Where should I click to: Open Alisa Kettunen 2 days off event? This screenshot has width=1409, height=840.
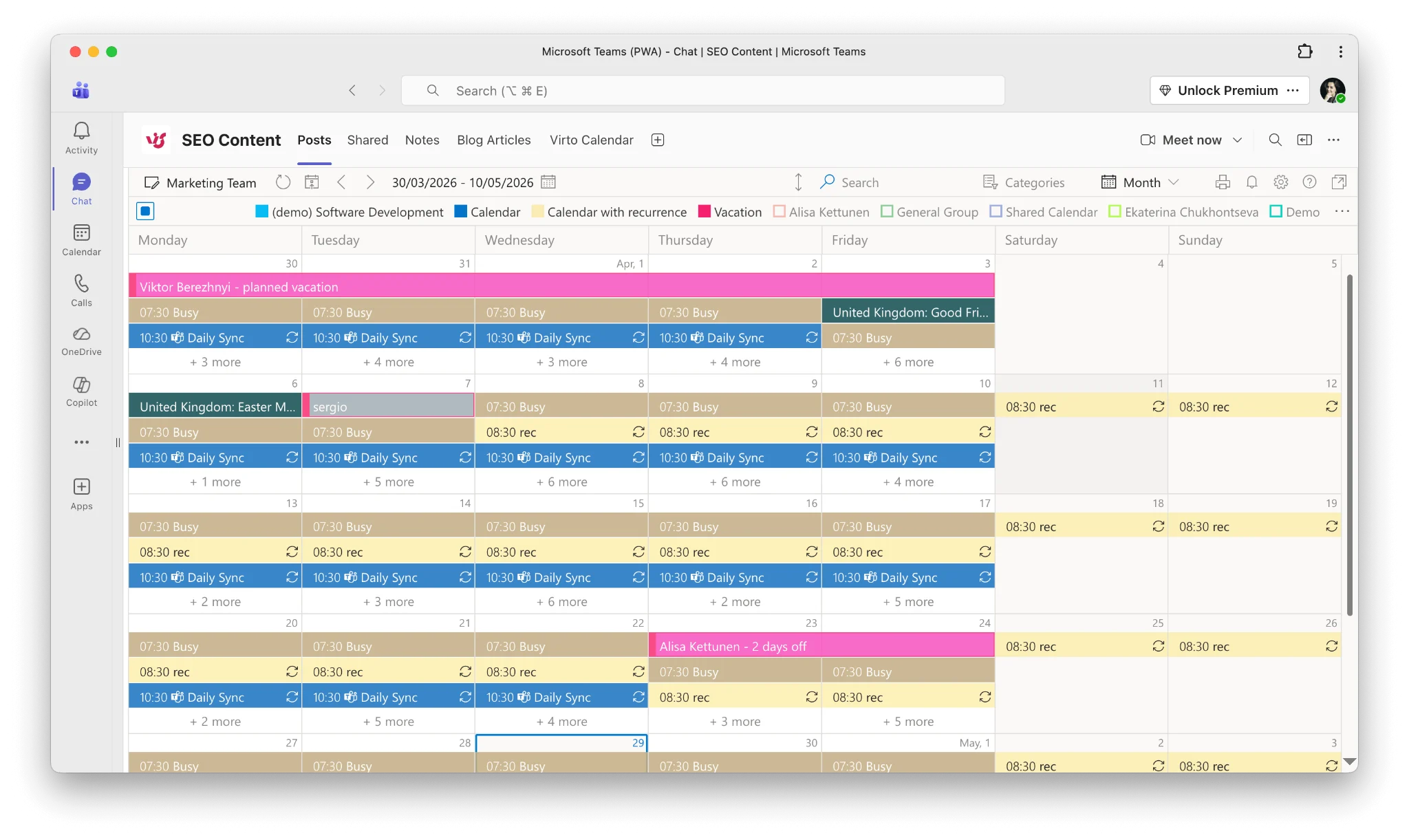click(x=821, y=646)
